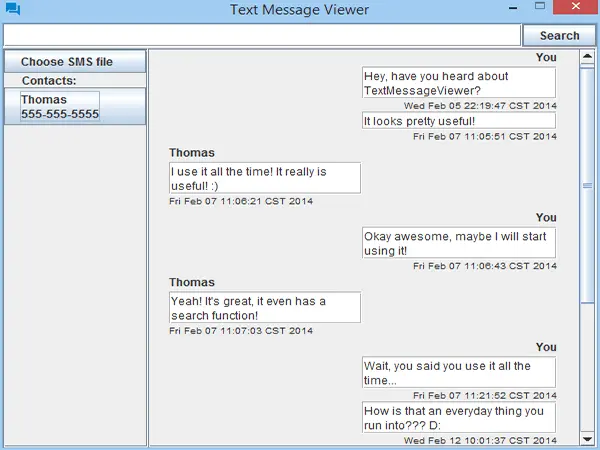Click the 'I use it all the time!' message
This screenshot has height=450, width=600.
click(x=264, y=178)
